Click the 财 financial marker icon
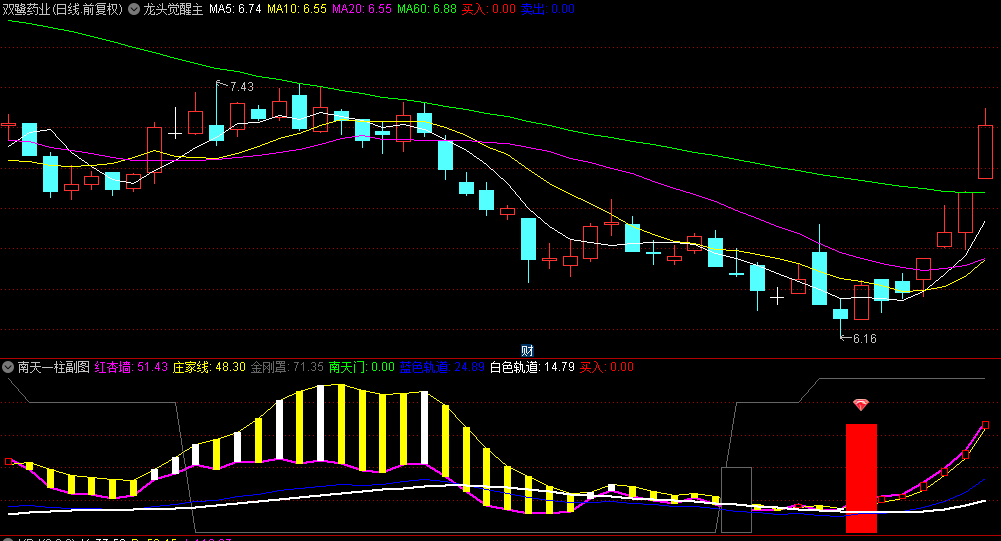Viewport: 1001px width, 541px height. point(527,351)
